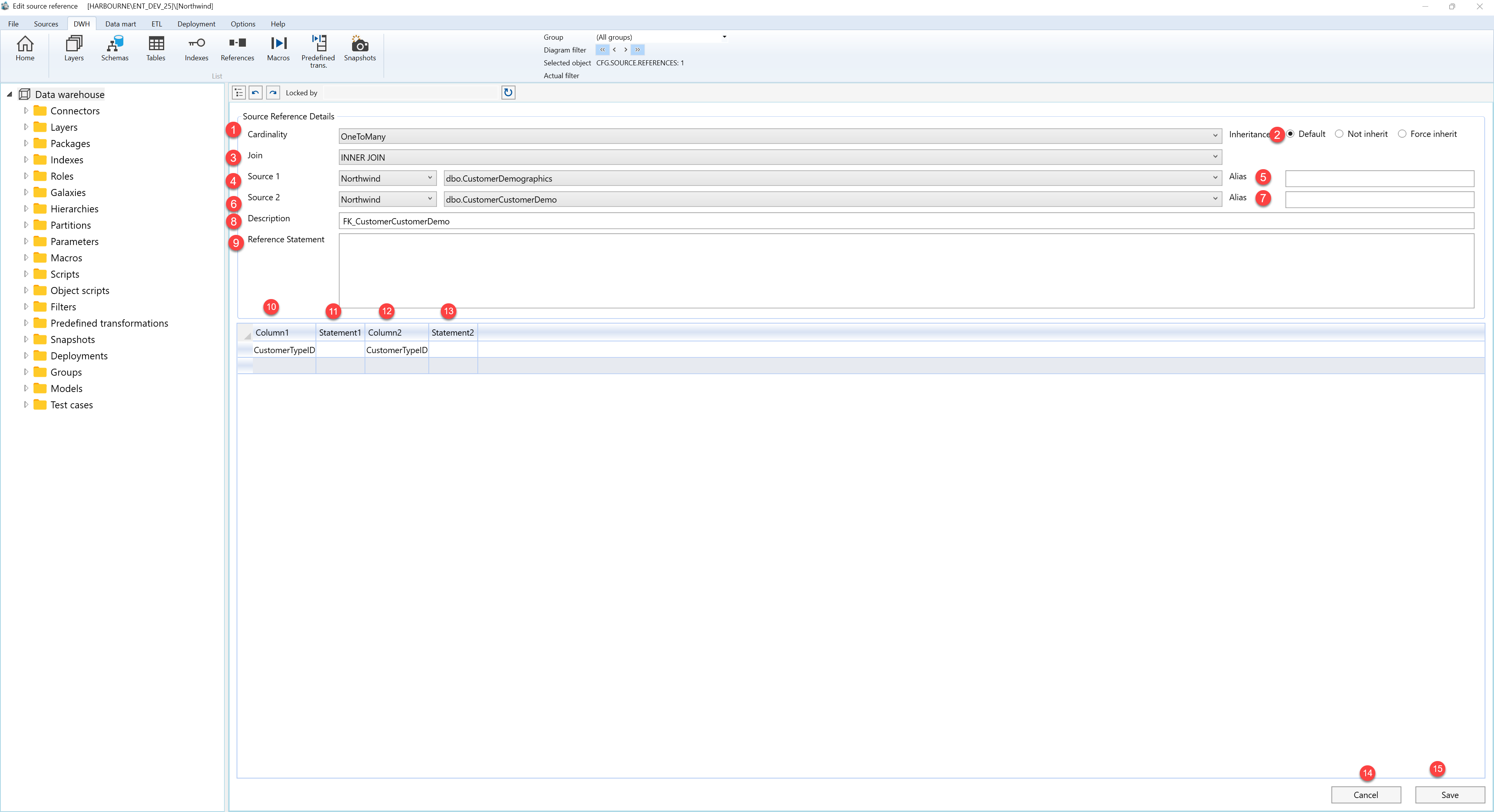Click the Cancel button
This screenshot has height=812, width=1494.
coord(1365,794)
